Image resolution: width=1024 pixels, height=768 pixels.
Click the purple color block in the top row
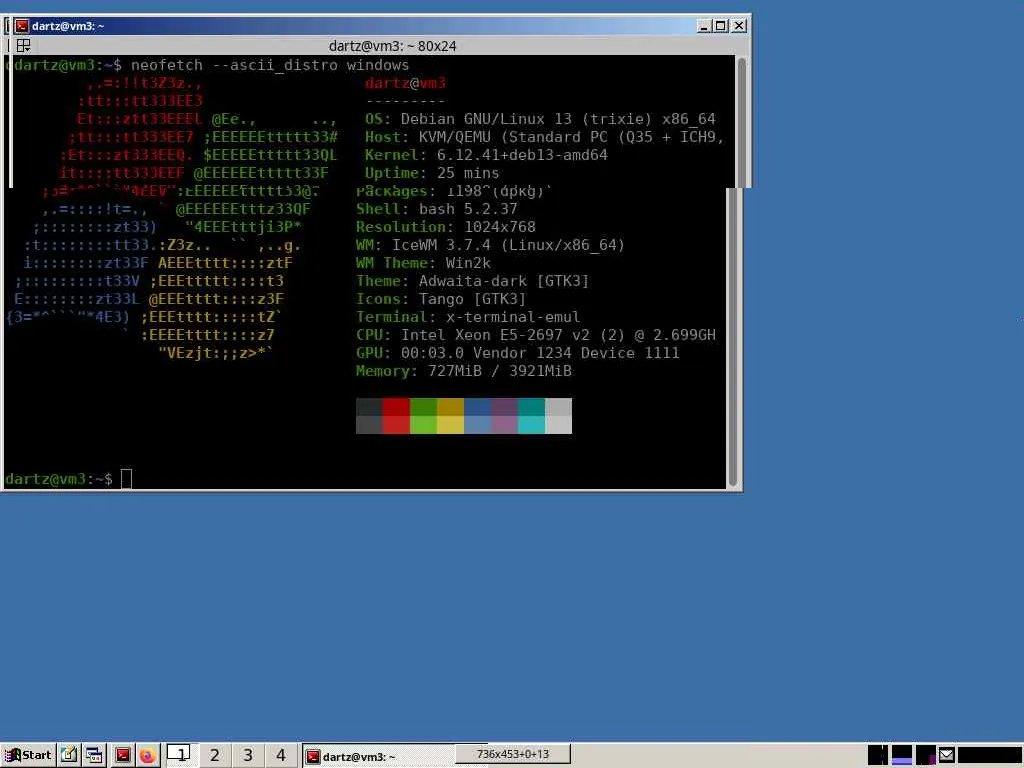pos(504,407)
